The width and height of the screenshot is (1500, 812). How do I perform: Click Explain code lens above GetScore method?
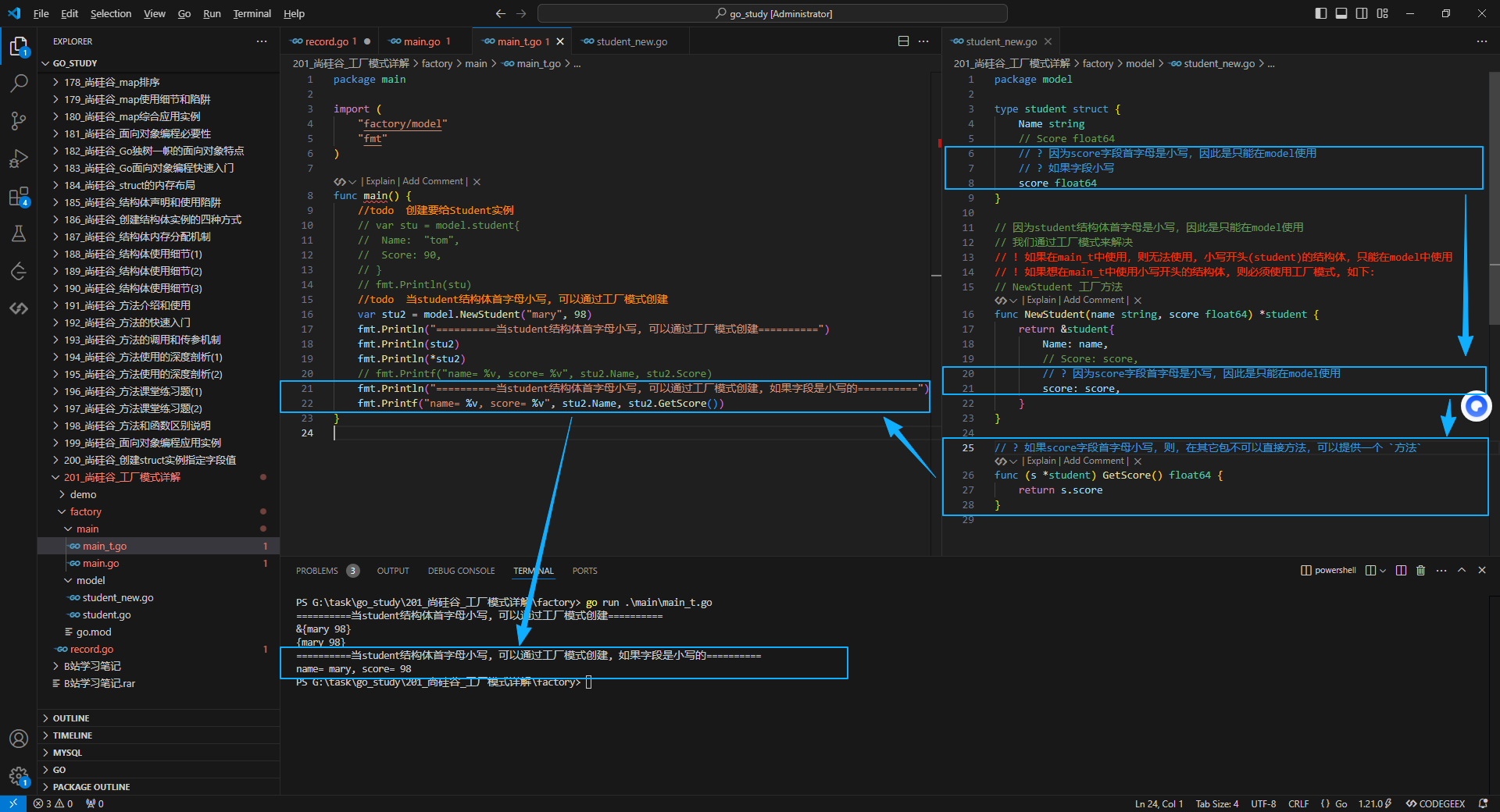click(x=1041, y=461)
